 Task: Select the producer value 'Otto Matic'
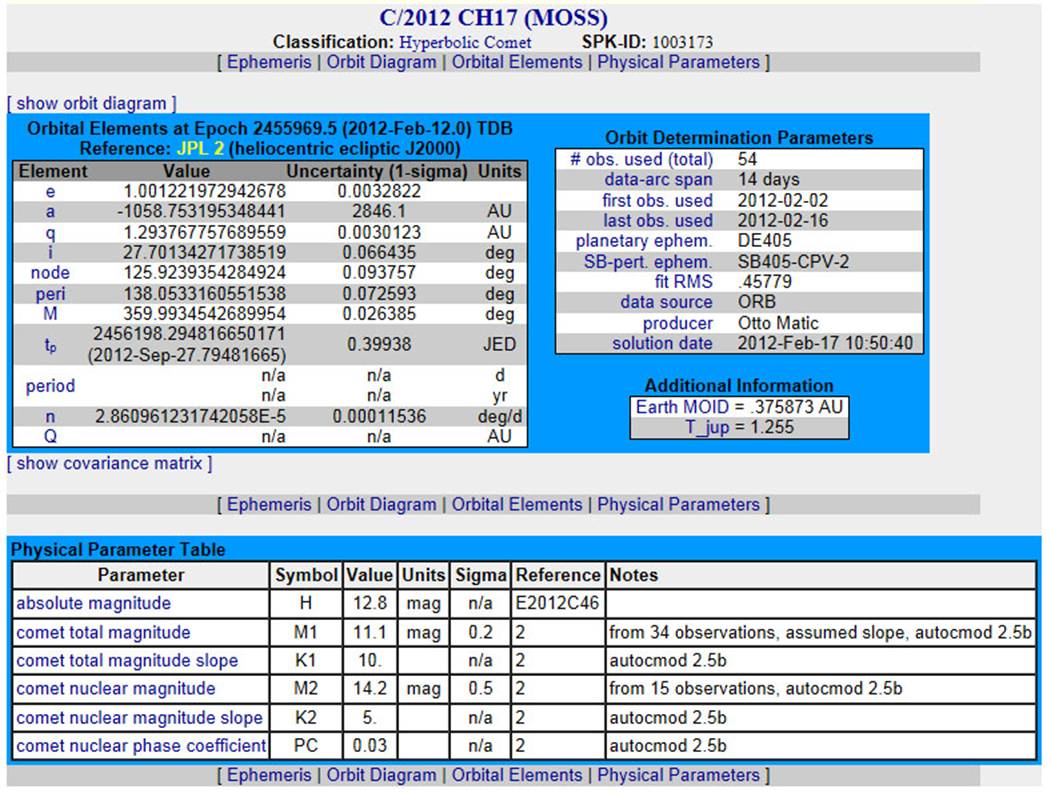[778, 323]
